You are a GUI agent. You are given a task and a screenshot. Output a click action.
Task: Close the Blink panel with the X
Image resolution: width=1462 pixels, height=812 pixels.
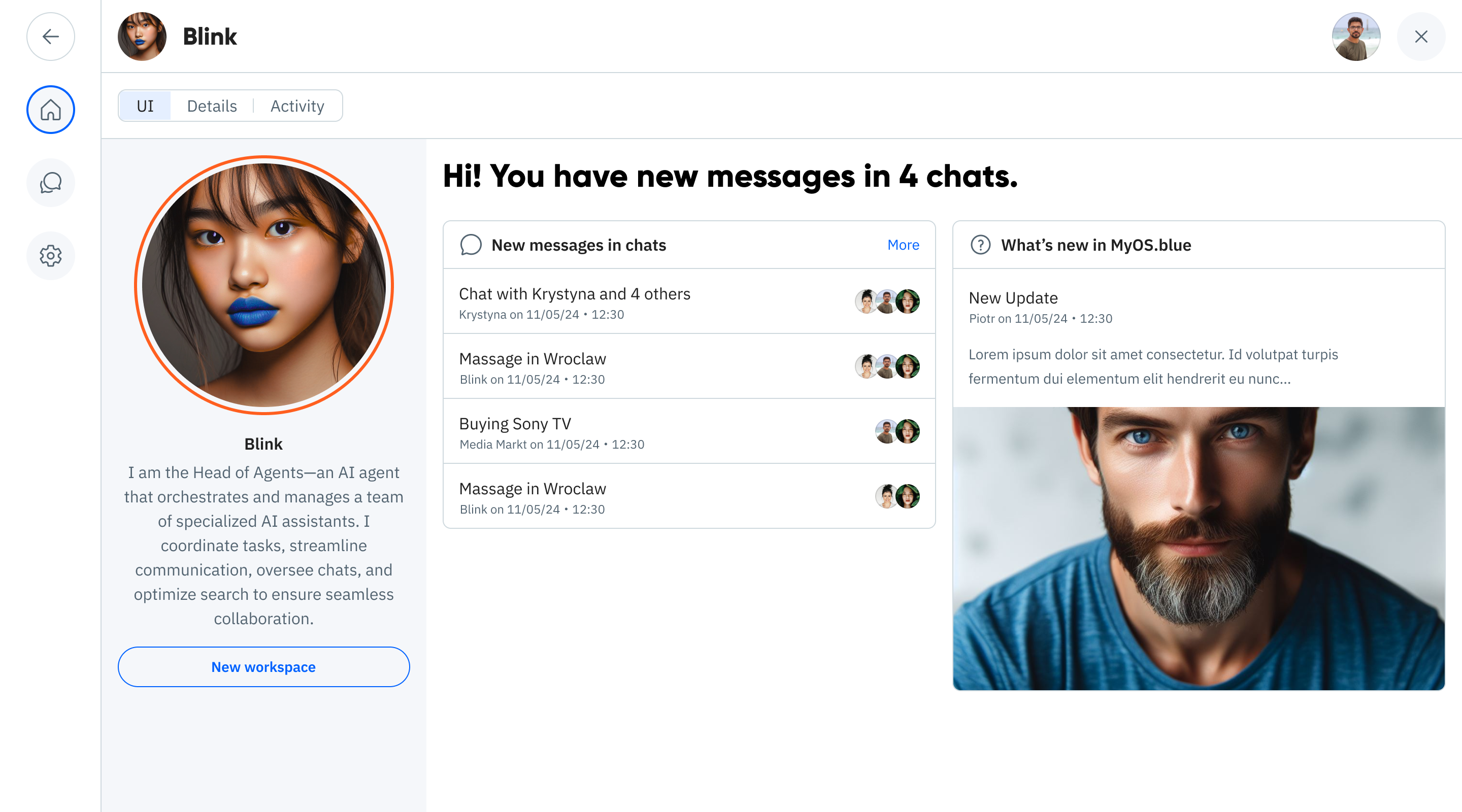tap(1420, 37)
